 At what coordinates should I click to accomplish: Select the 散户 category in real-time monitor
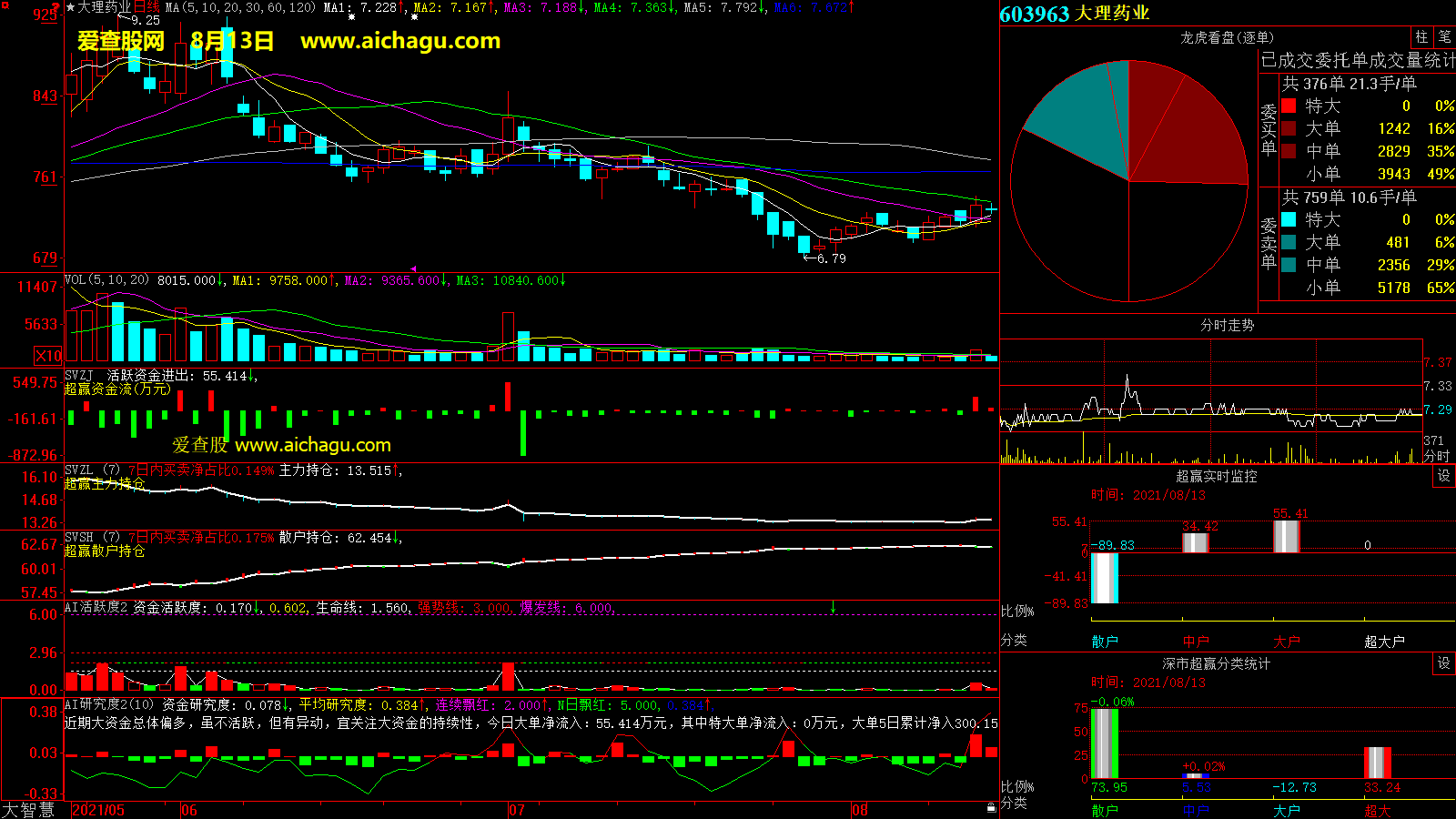[1104, 642]
